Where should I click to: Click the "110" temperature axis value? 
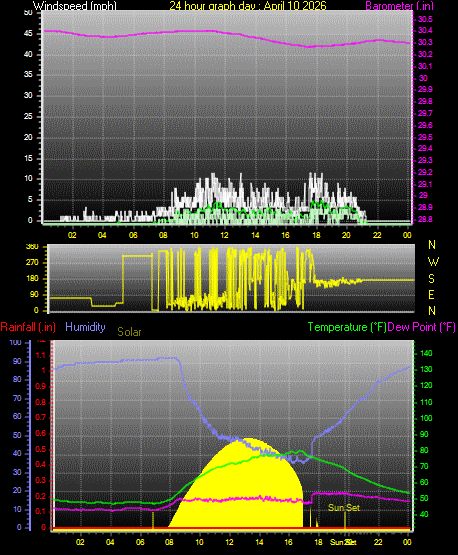coord(426,402)
